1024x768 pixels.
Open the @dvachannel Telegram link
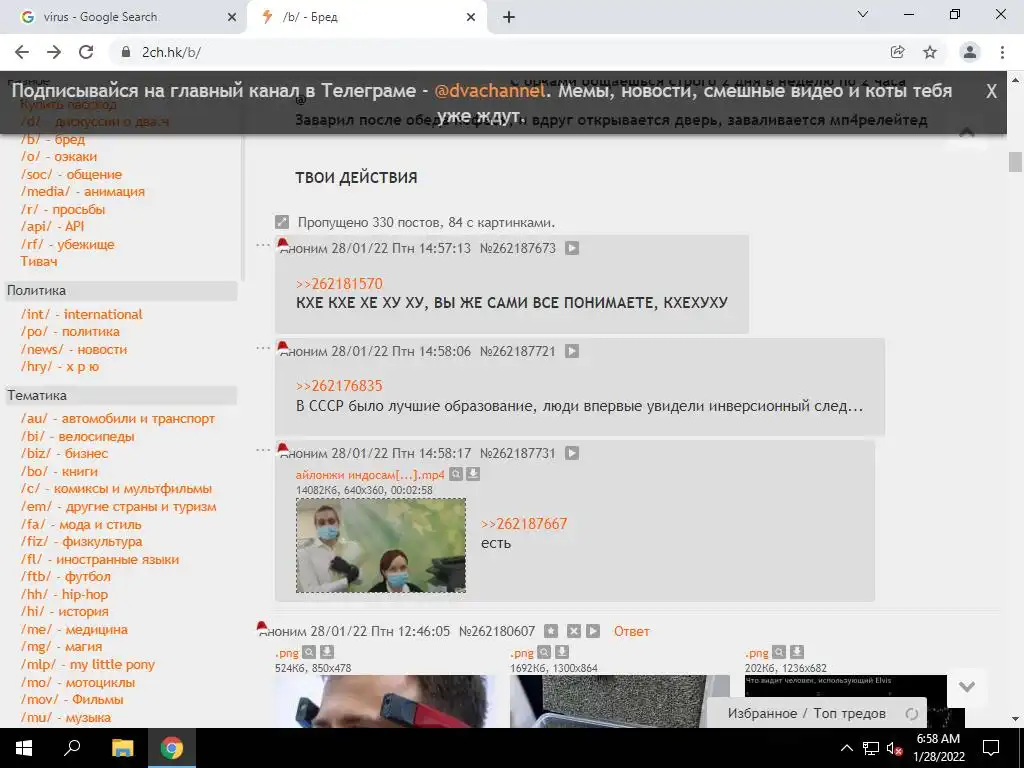(489, 91)
